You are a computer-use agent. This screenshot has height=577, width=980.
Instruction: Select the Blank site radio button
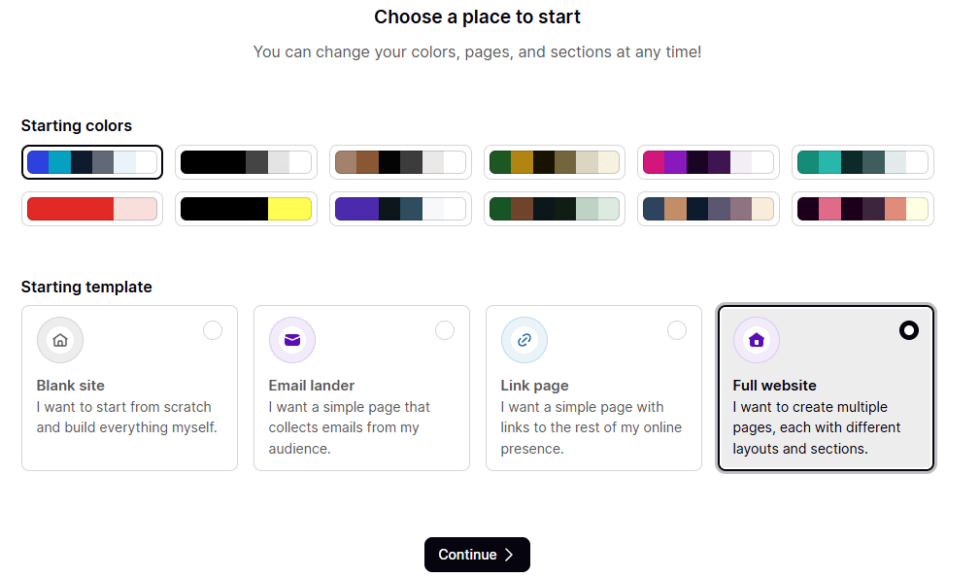pyautogui.click(x=213, y=330)
